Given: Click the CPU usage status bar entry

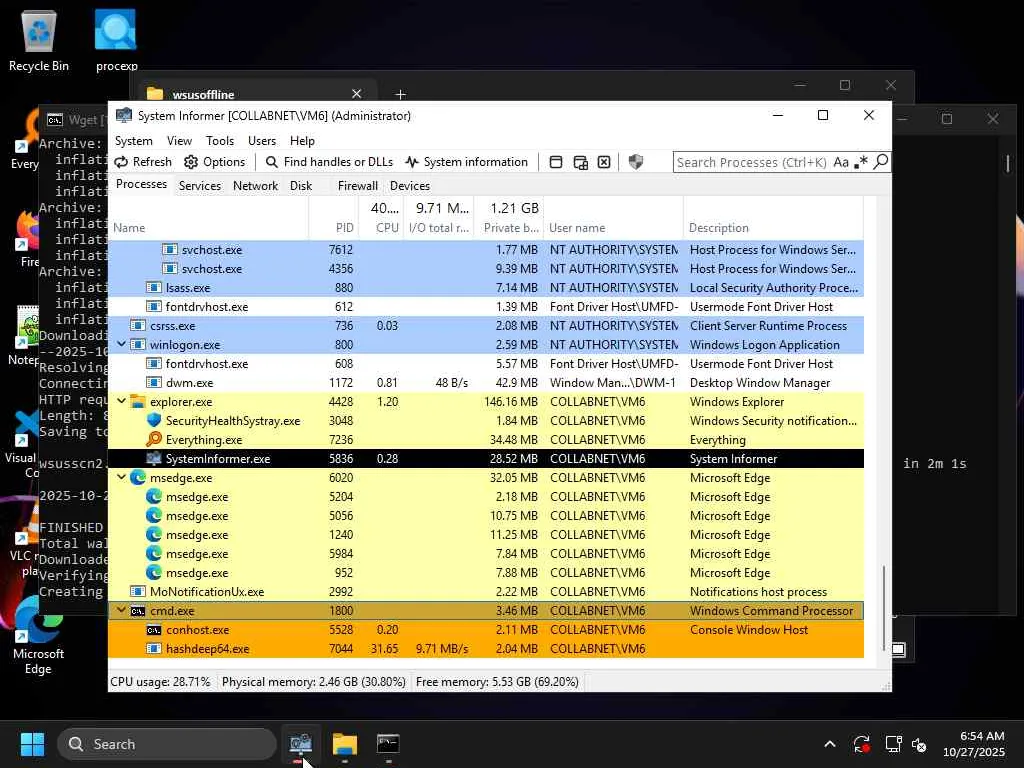Looking at the screenshot, I should [160, 682].
